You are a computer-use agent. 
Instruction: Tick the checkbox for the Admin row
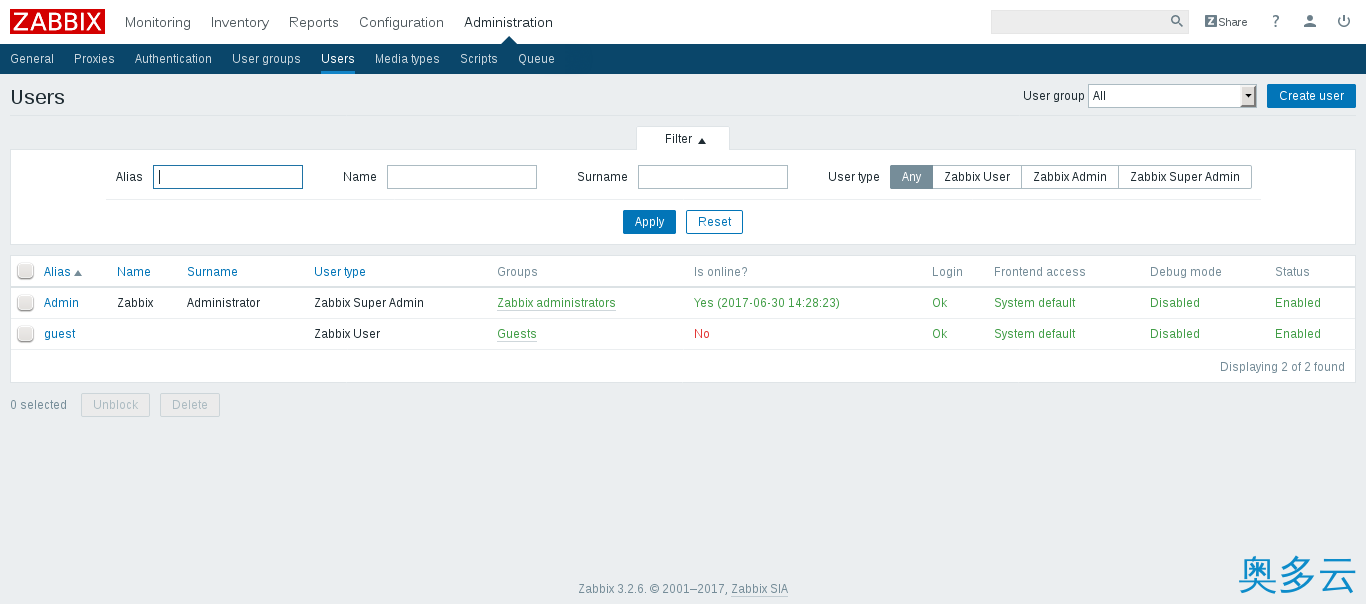[x=26, y=303]
